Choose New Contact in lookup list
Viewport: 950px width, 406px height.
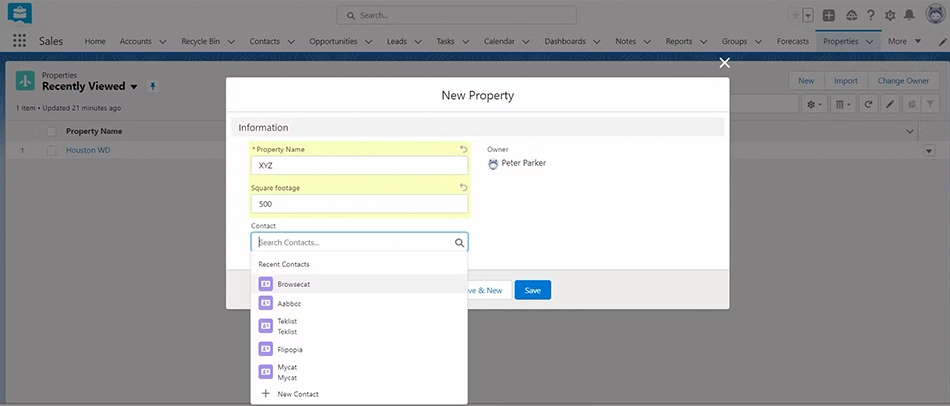click(x=359, y=394)
